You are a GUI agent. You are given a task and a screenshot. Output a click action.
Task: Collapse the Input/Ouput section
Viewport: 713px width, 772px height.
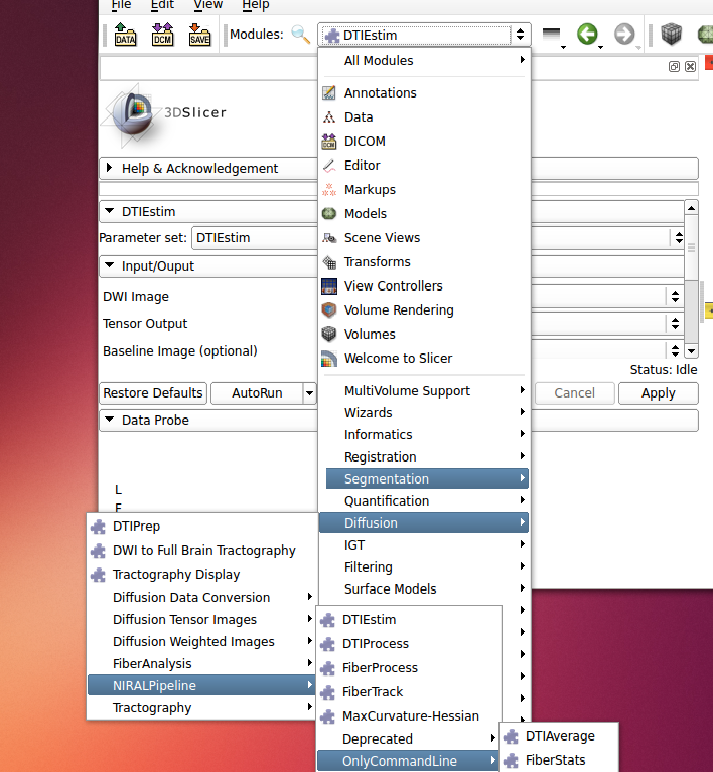pyautogui.click(x=158, y=267)
